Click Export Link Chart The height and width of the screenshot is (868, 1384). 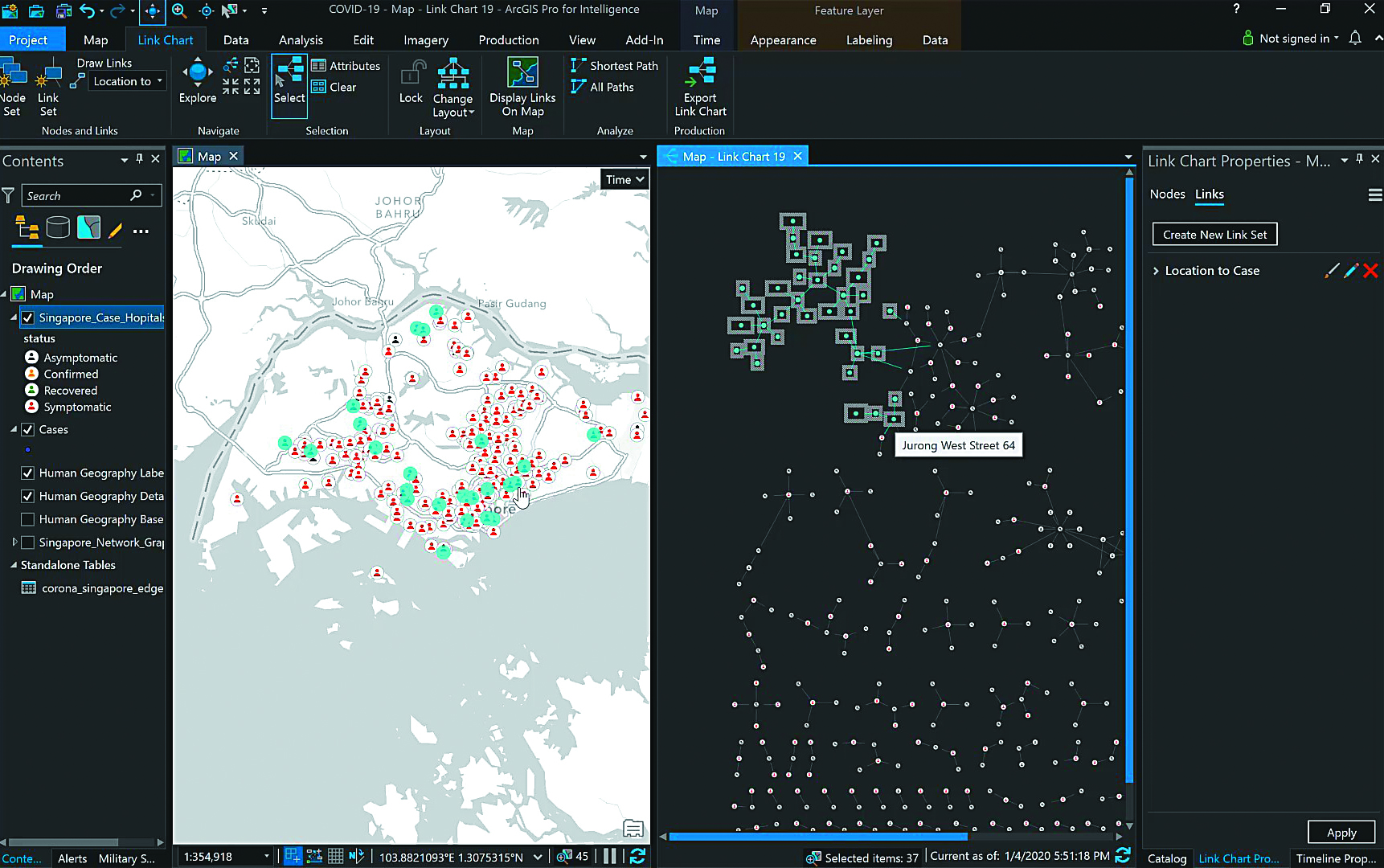700,87
